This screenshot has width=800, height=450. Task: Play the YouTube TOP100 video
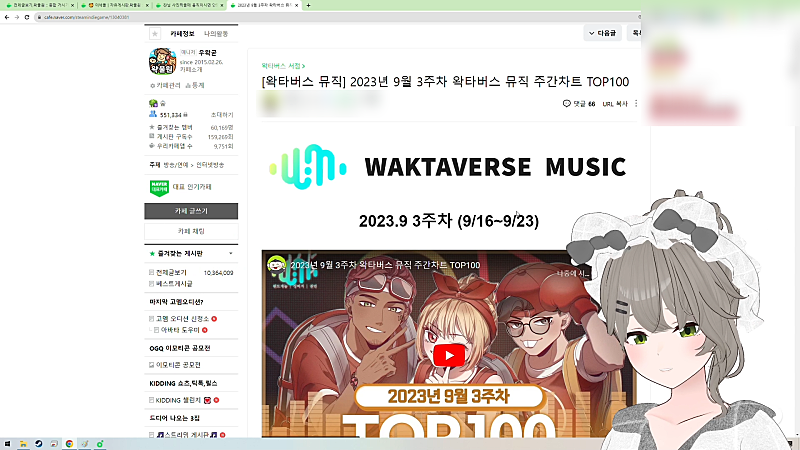pos(449,356)
